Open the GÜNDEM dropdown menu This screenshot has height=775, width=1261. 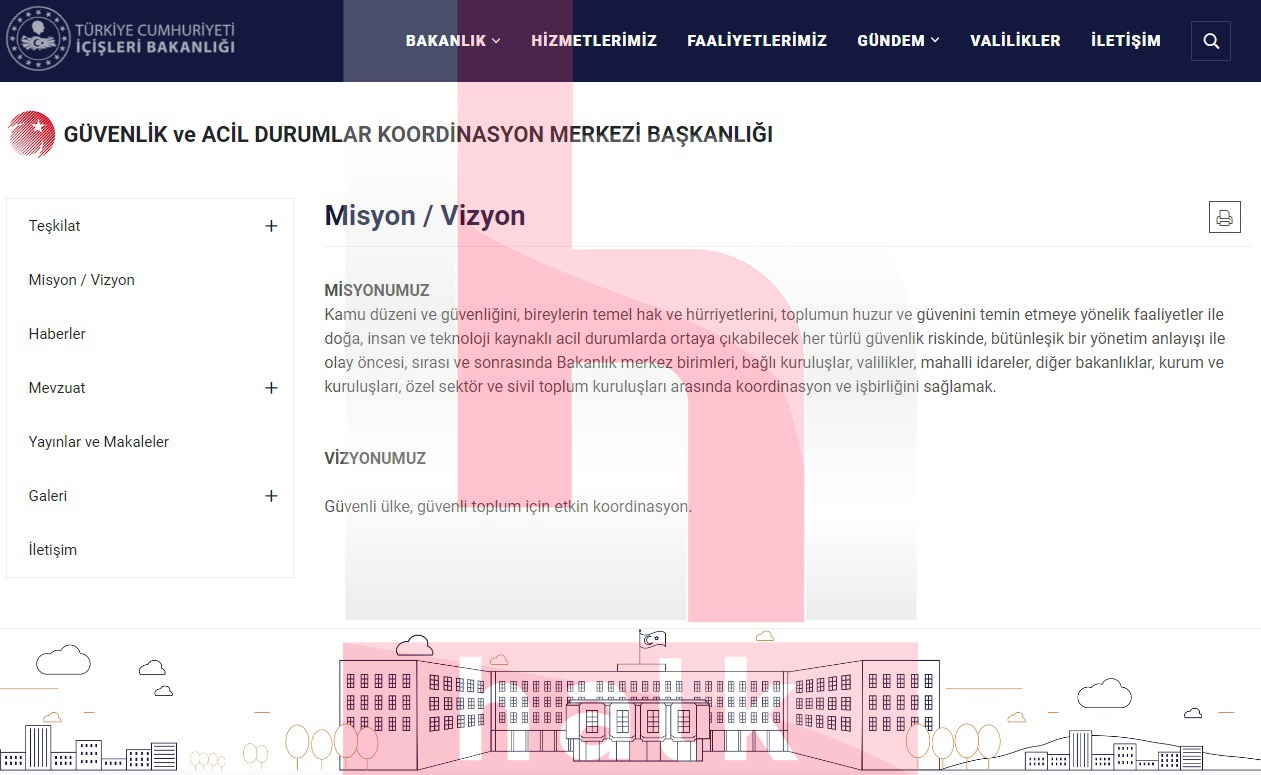(x=898, y=41)
